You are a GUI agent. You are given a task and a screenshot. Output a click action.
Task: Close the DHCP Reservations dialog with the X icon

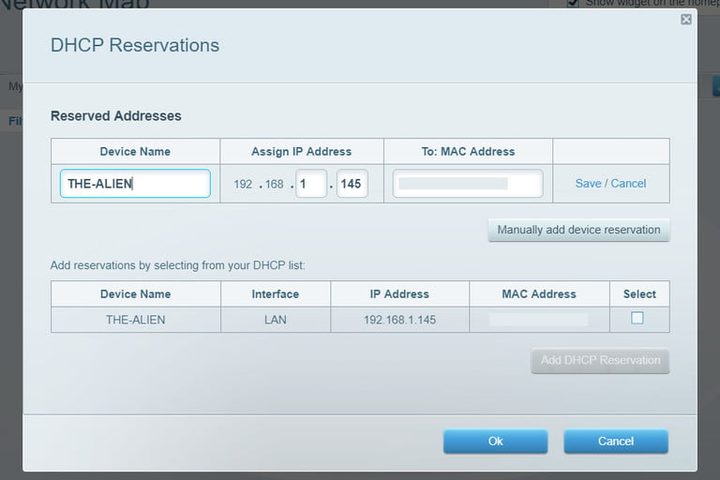(686, 19)
